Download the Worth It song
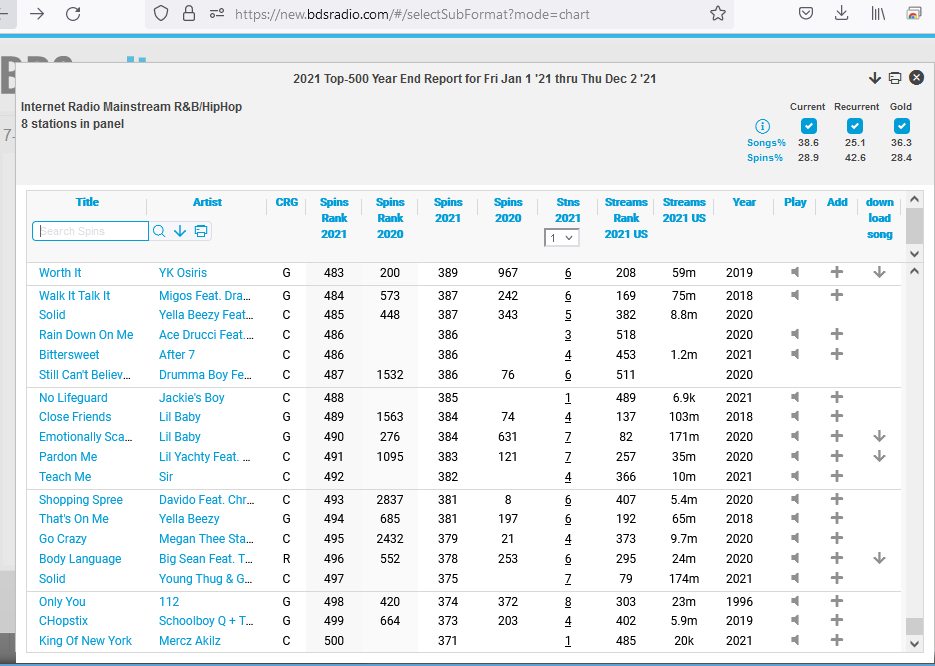 (x=879, y=272)
